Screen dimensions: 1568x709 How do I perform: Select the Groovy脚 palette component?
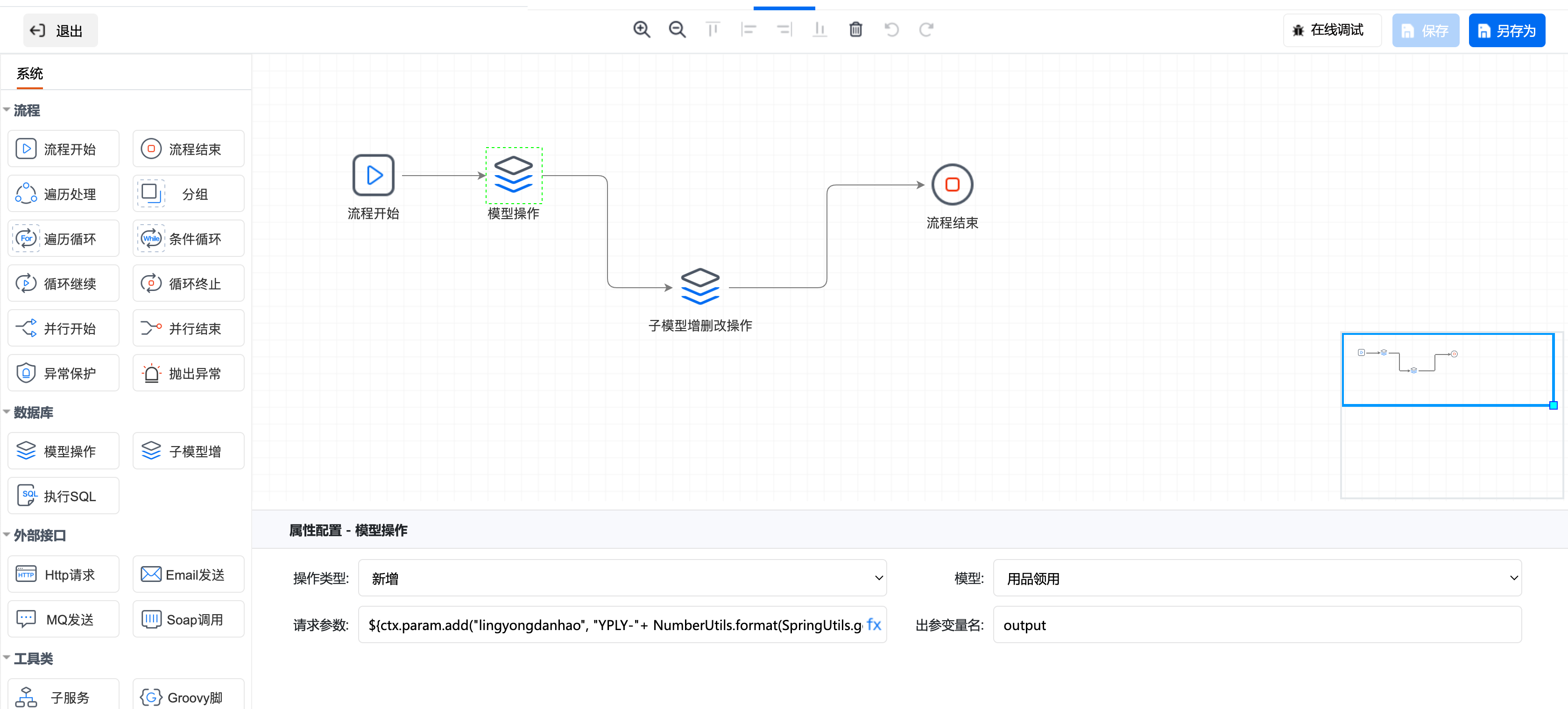pos(188,695)
